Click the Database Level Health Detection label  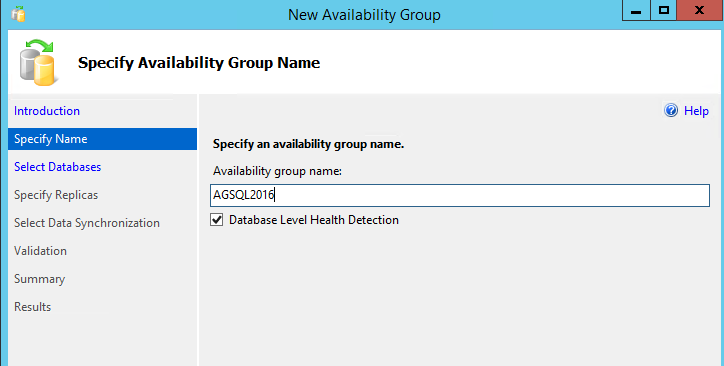pos(314,220)
